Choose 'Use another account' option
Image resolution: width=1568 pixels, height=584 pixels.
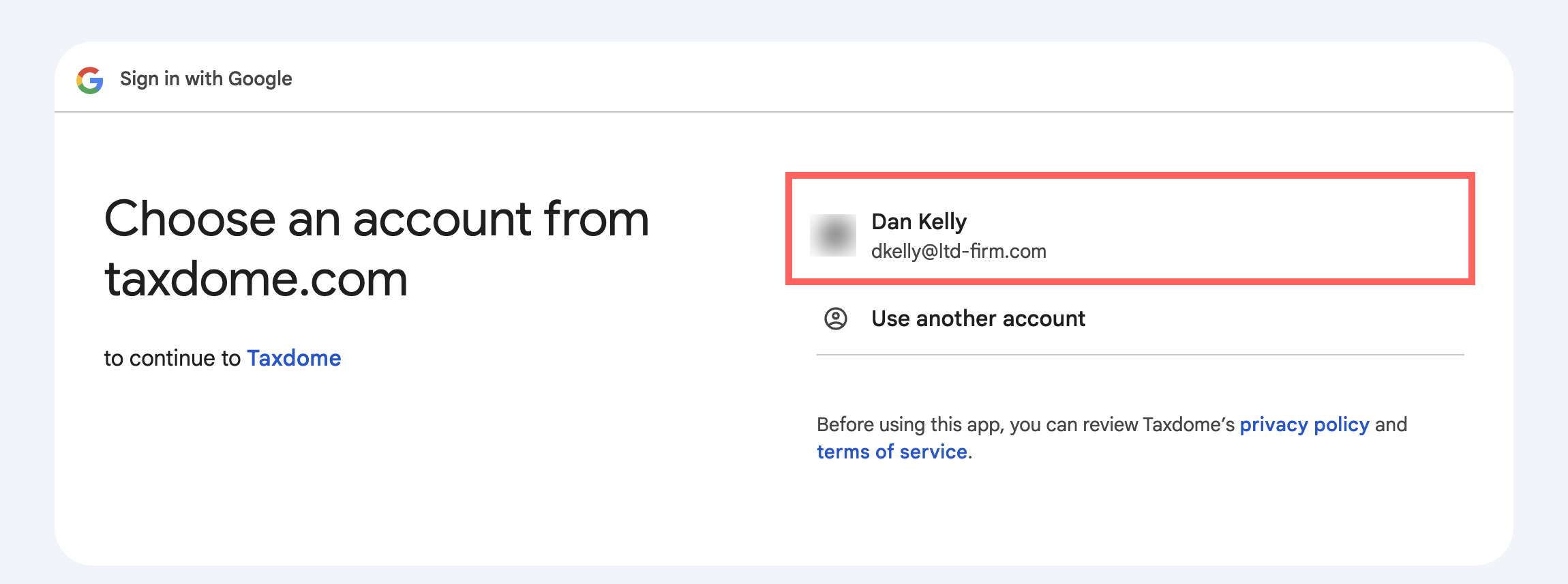978,319
